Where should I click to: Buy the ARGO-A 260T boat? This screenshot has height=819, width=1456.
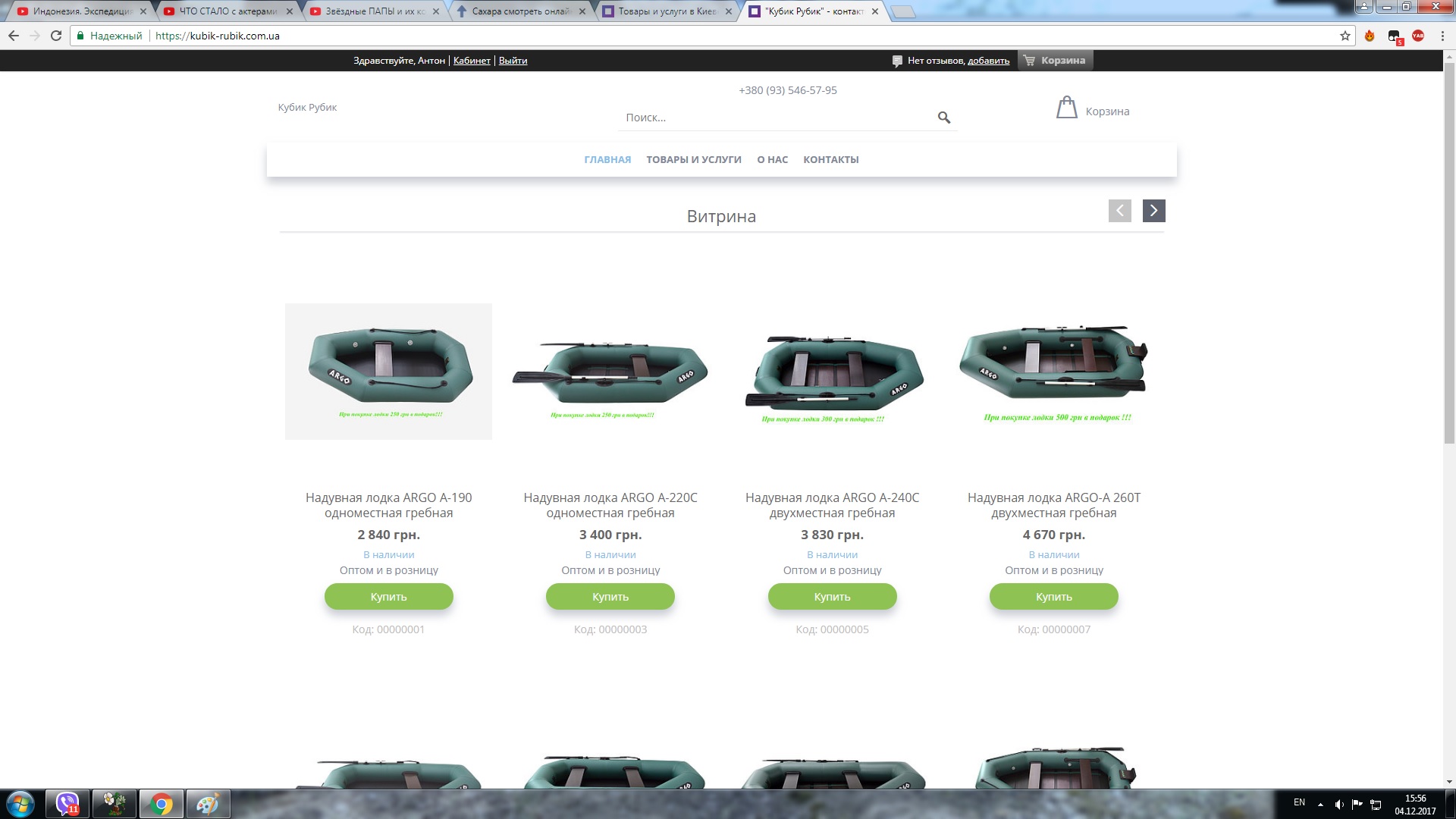(1054, 597)
